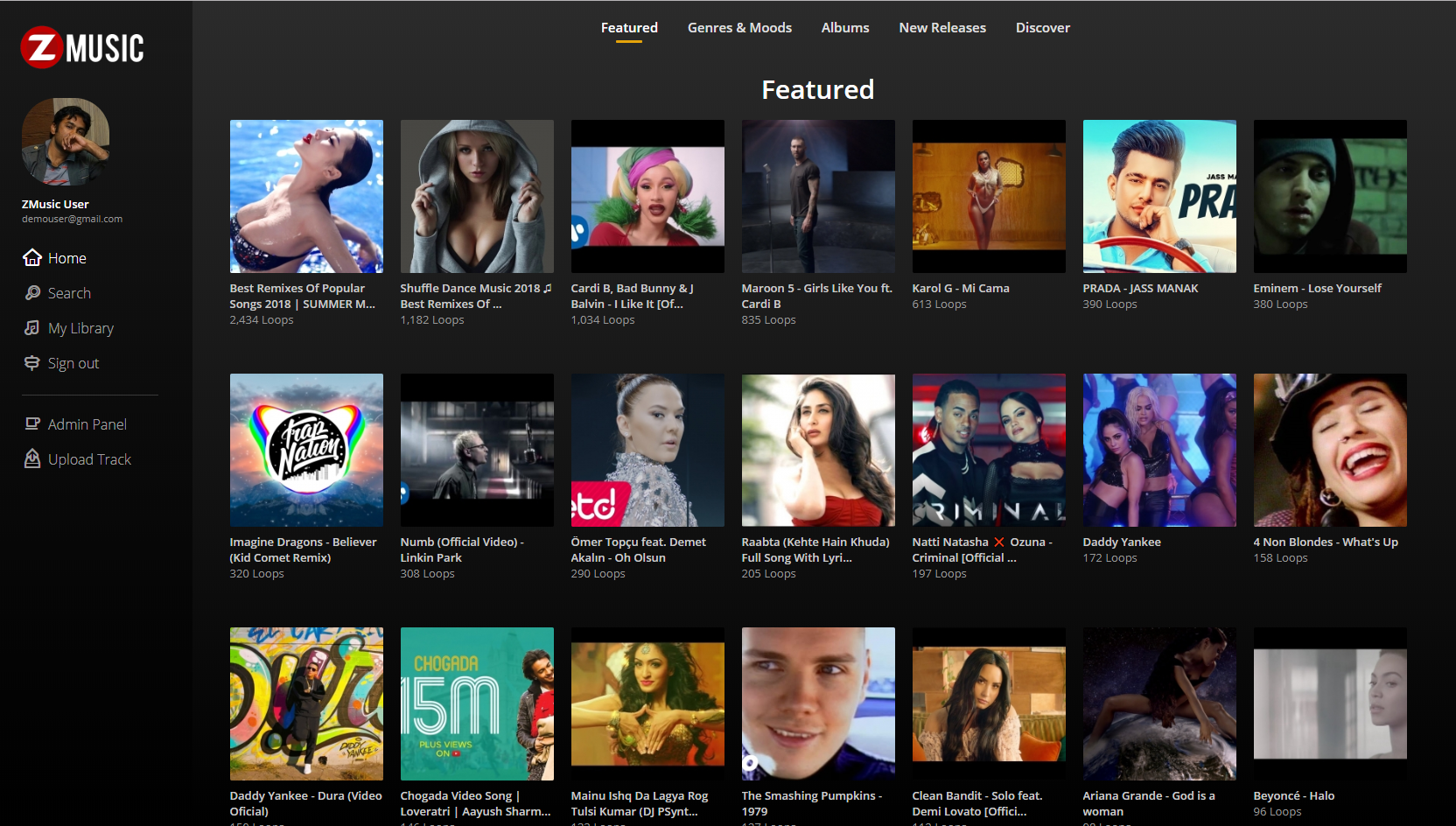Open Maroon 5 Girls Like You thumbnail

[818, 196]
